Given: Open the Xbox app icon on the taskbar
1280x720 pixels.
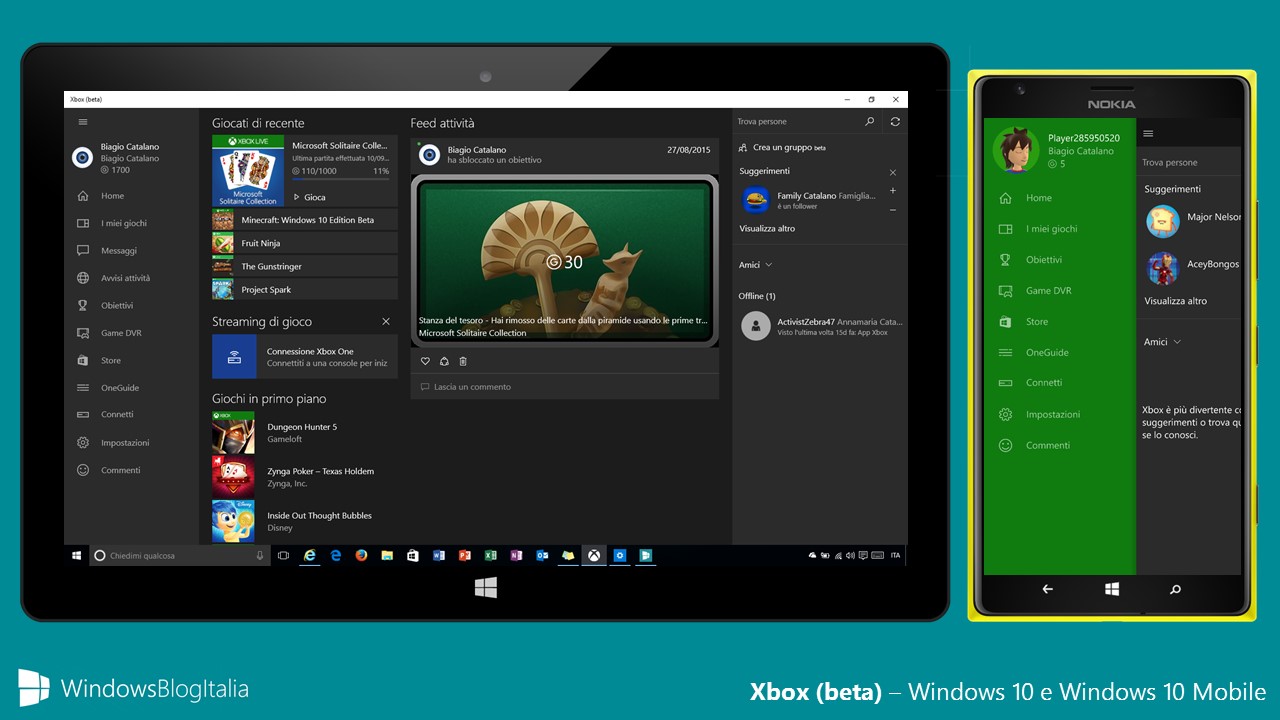Looking at the screenshot, I should 594,555.
